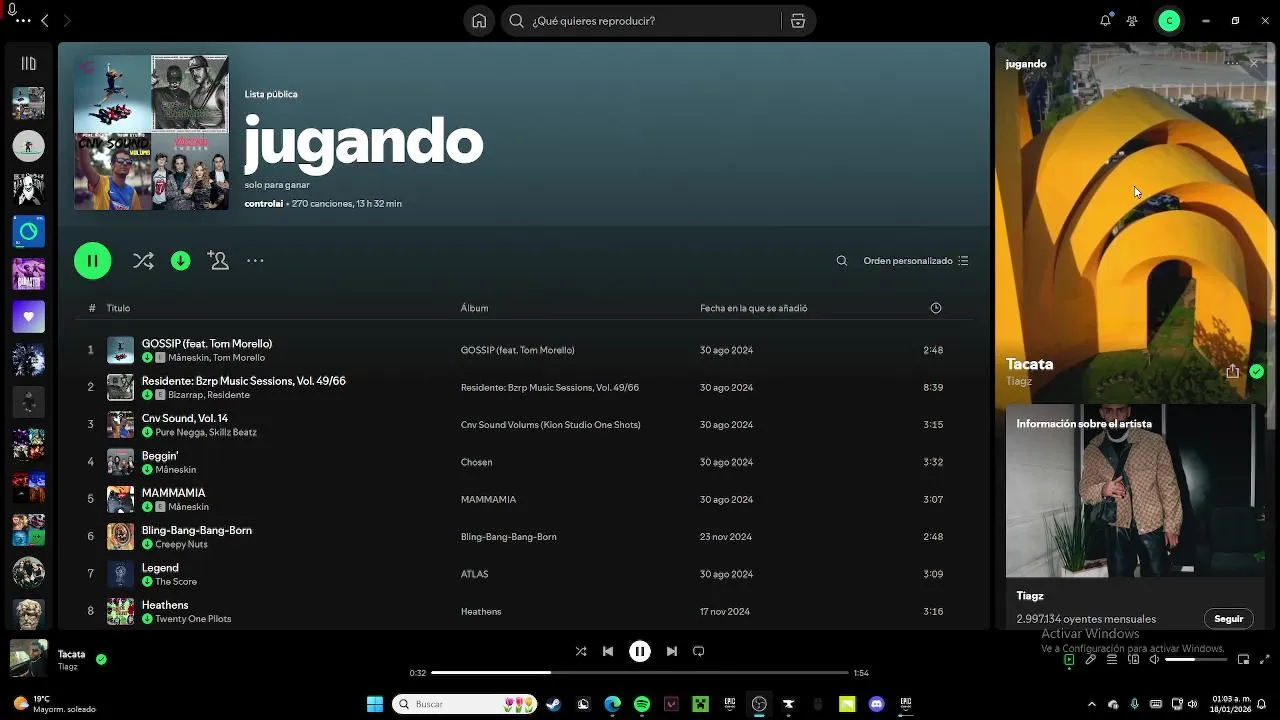Skip to the previous track
This screenshot has width=1280, height=720.
pyautogui.click(x=608, y=651)
